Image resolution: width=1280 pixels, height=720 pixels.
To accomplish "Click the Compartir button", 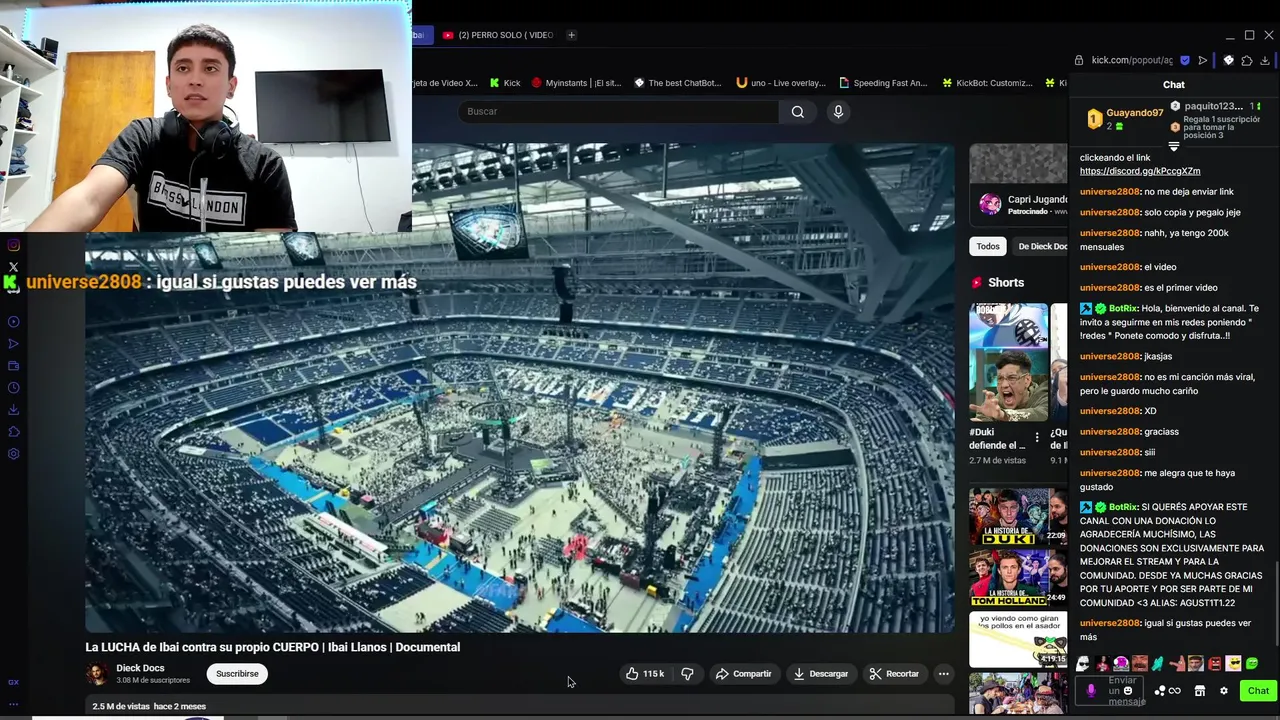I will click(743, 674).
